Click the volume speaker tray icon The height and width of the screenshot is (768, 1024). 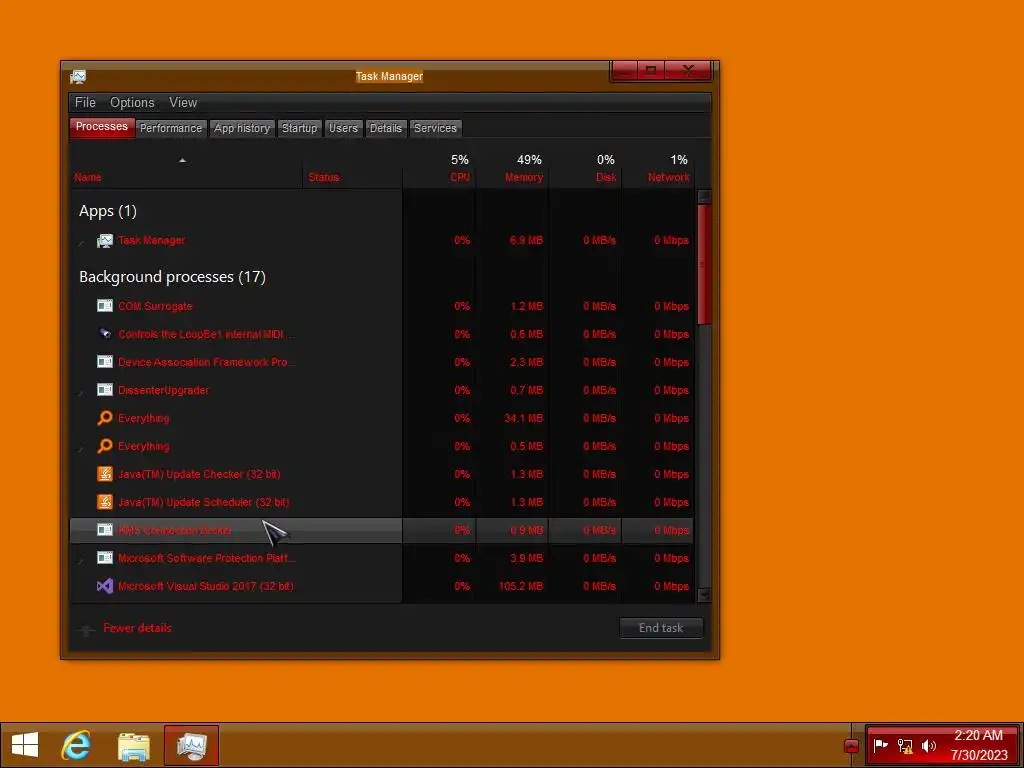929,746
